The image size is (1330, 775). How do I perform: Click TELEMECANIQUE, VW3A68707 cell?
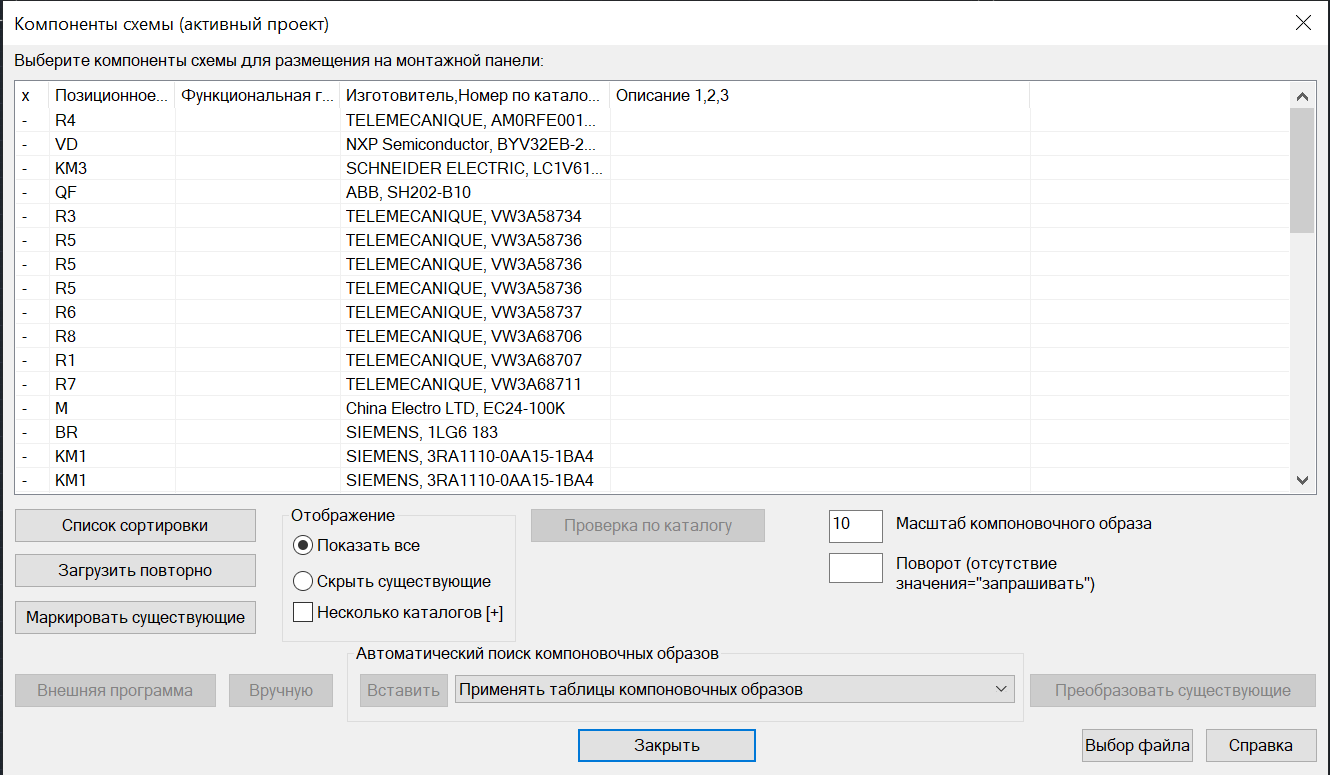click(475, 360)
